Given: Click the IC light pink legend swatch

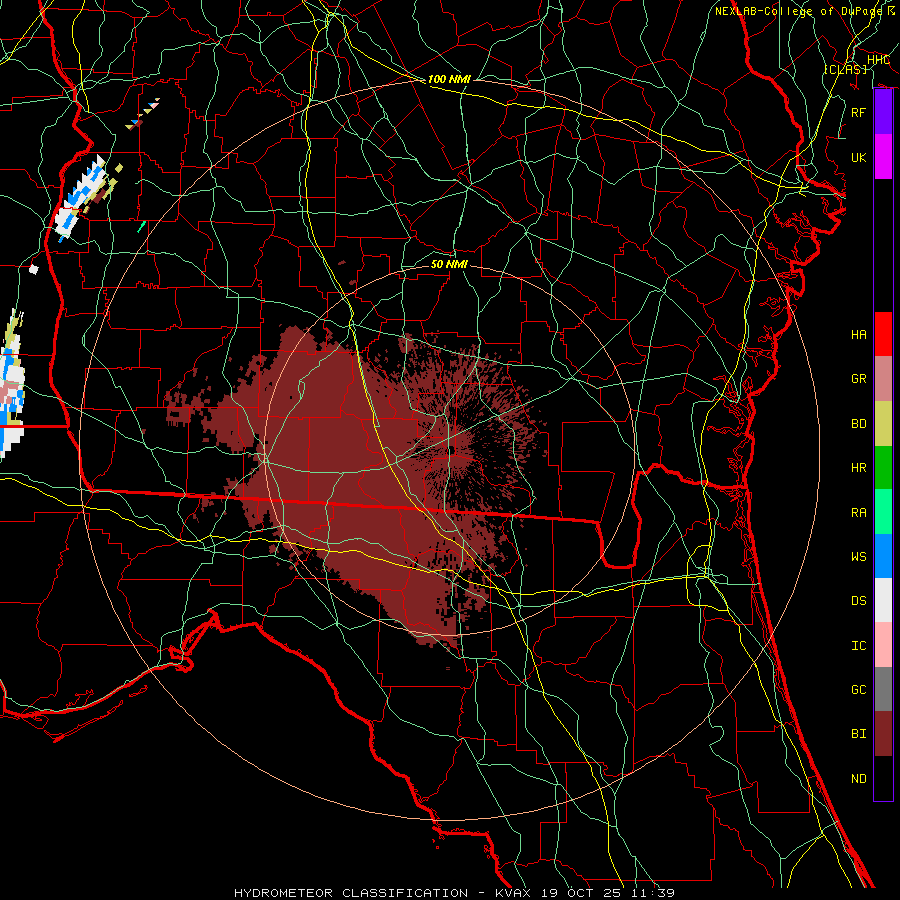Looking at the screenshot, I should tap(883, 645).
